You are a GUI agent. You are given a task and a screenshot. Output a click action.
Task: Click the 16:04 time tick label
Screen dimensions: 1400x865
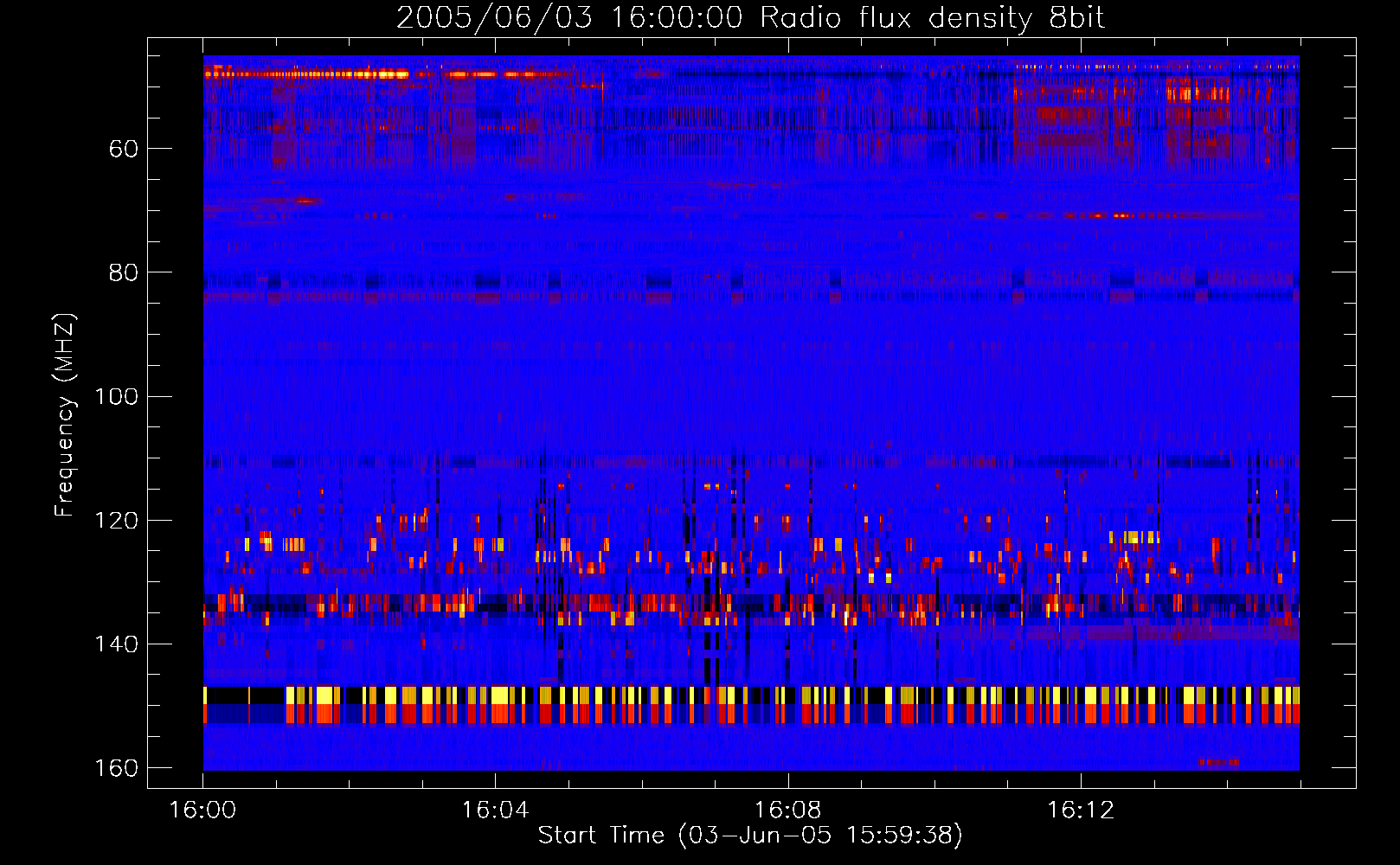pyautogui.click(x=495, y=811)
